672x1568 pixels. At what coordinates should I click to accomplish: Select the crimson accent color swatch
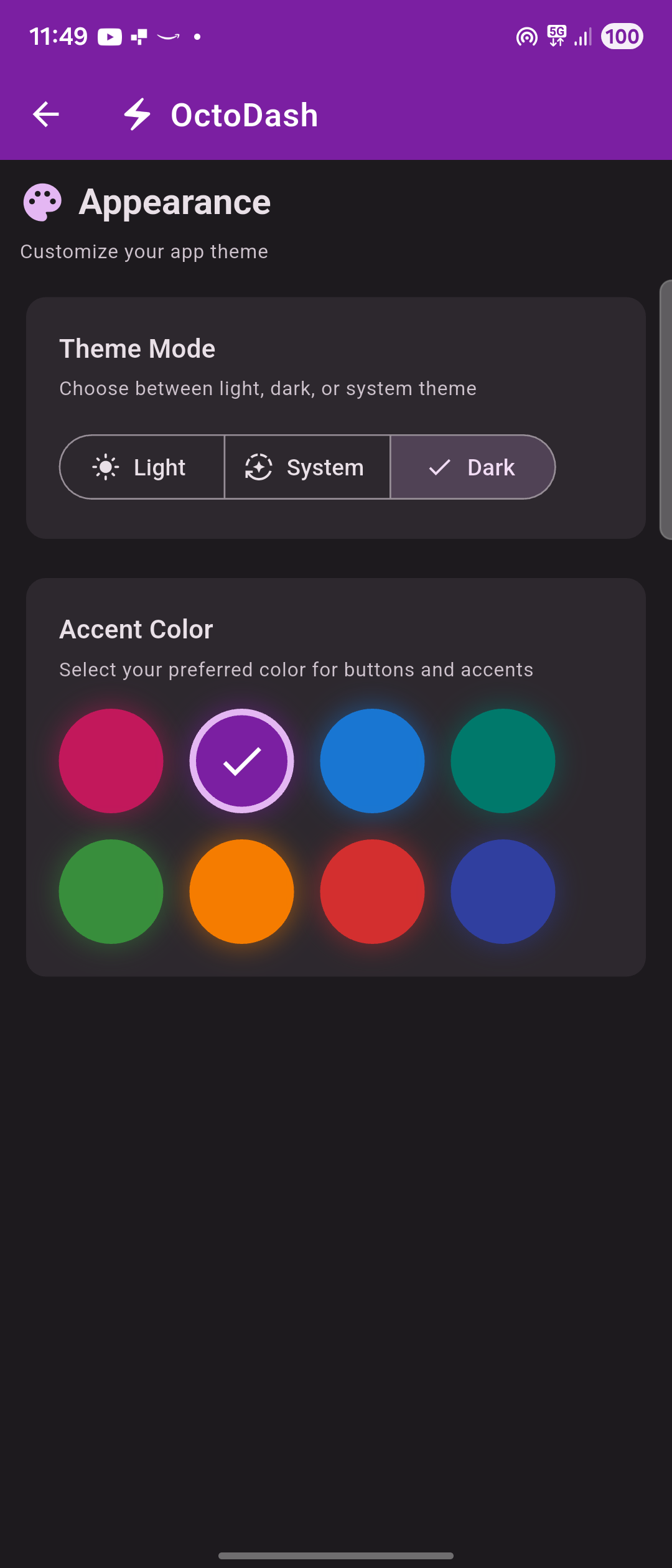[111, 760]
